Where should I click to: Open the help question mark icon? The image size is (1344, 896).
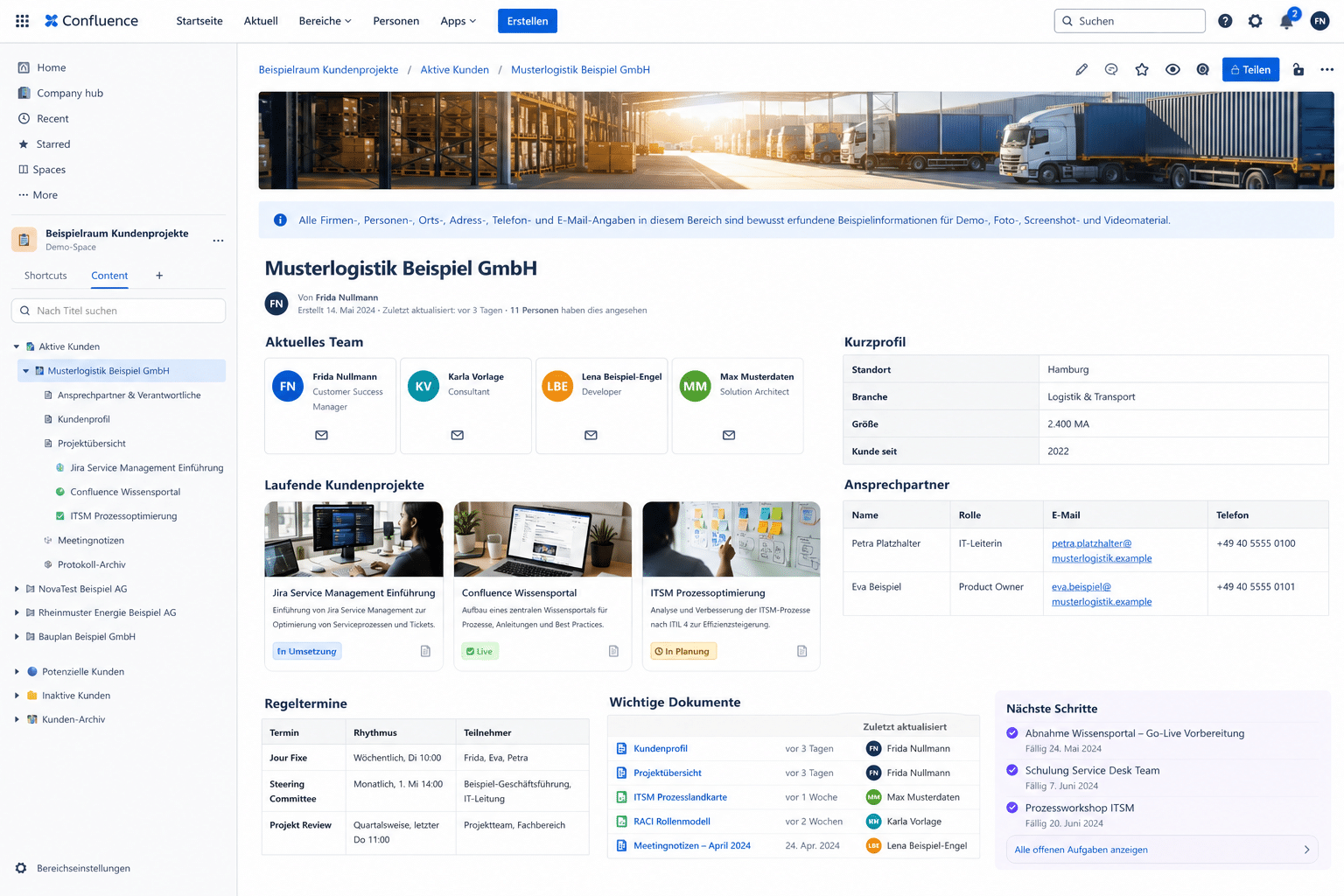tap(1225, 21)
